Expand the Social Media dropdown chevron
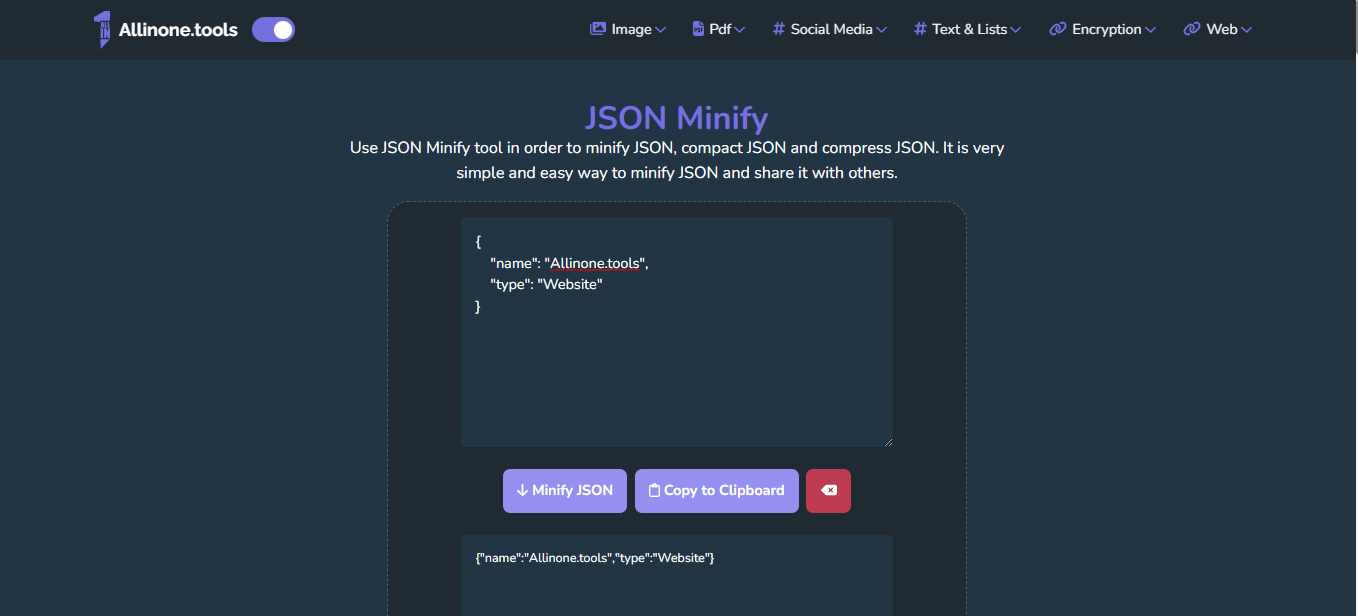The width and height of the screenshot is (1358, 616). [x=881, y=30]
